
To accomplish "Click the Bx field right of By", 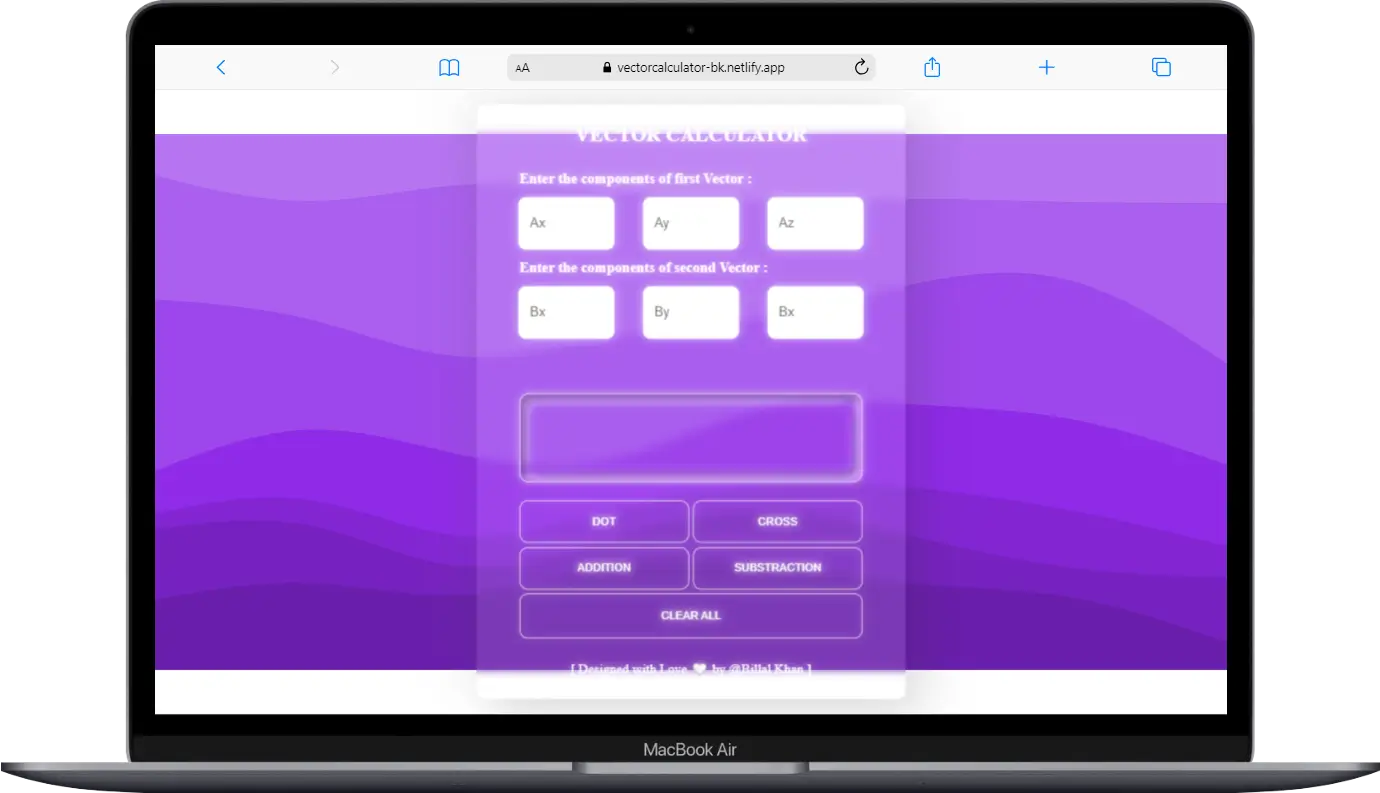I will point(815,312).
